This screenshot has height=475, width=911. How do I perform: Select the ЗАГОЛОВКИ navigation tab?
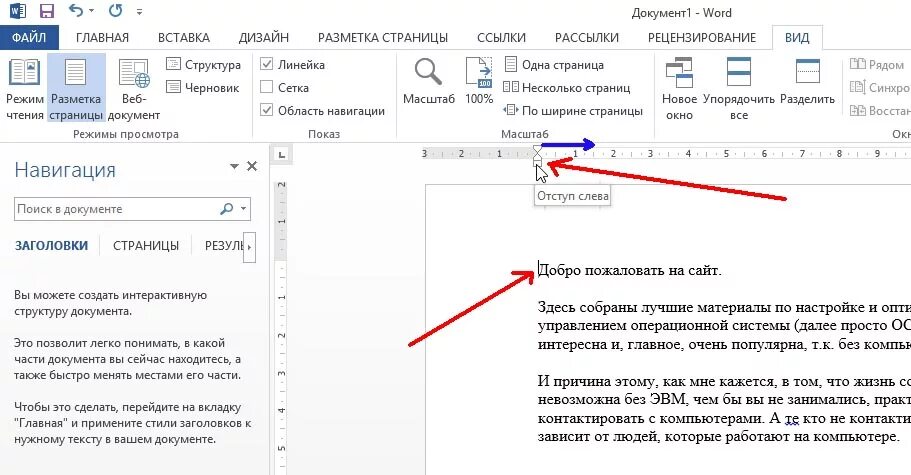51,245
